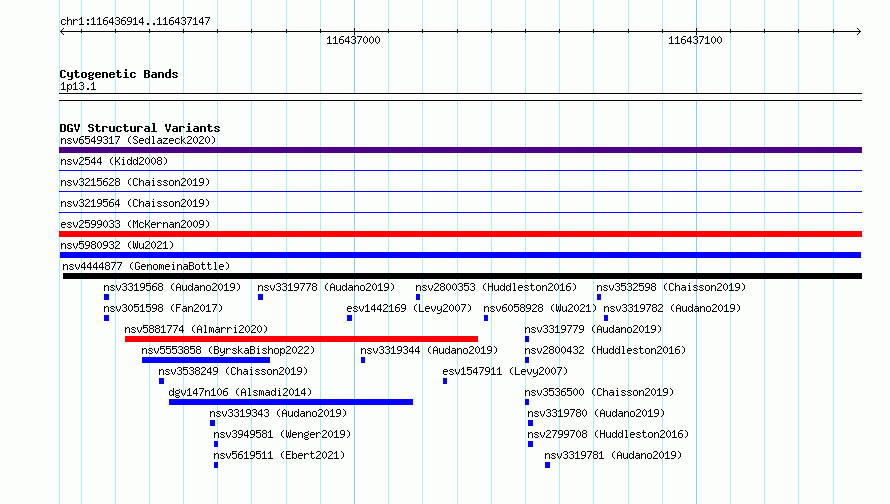Click the blue marker under nsv3319343

[x=212, y=423]
